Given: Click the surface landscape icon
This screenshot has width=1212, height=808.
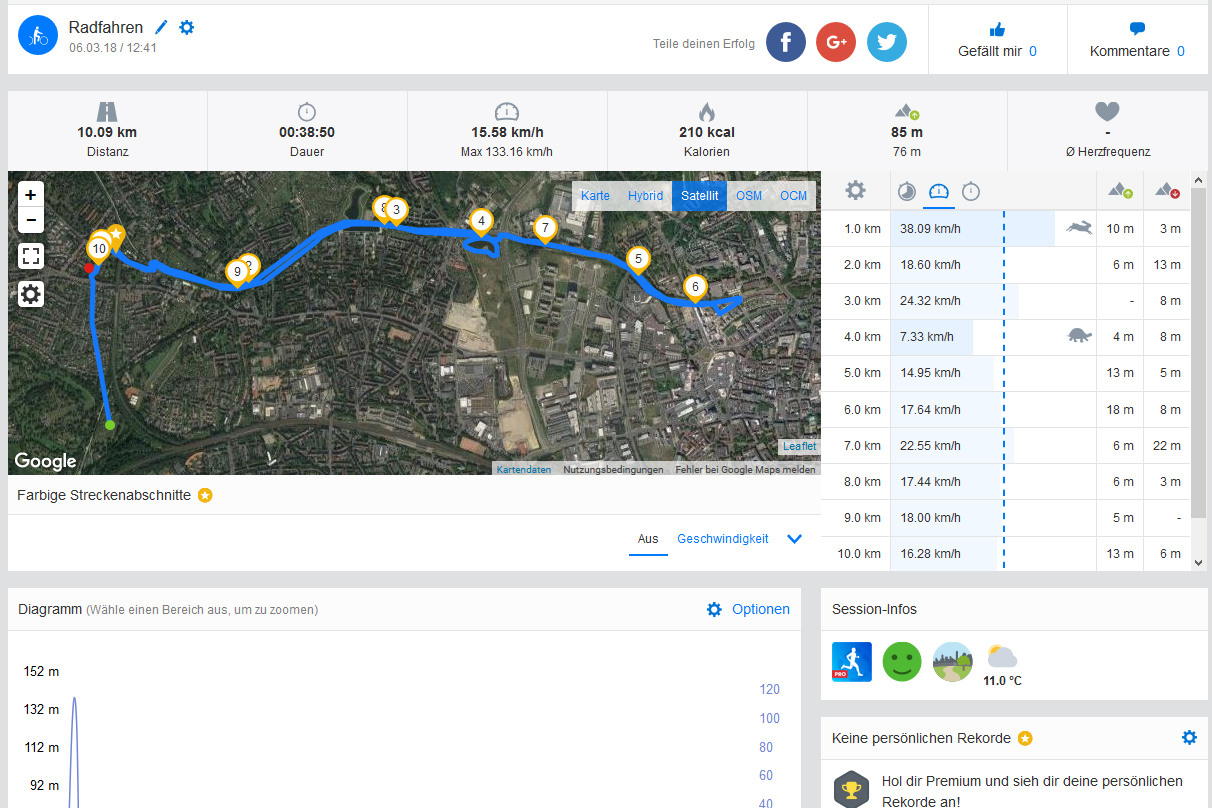Looking at the screenshot, I should pos(952,662).
